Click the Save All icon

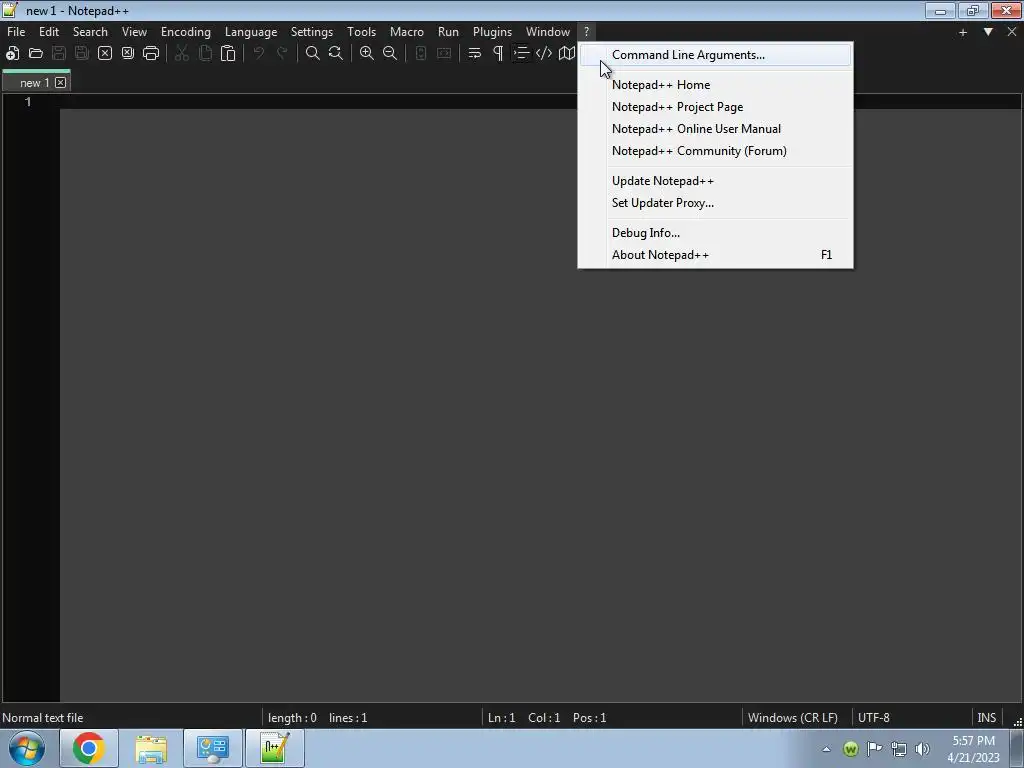pos(82,54)
